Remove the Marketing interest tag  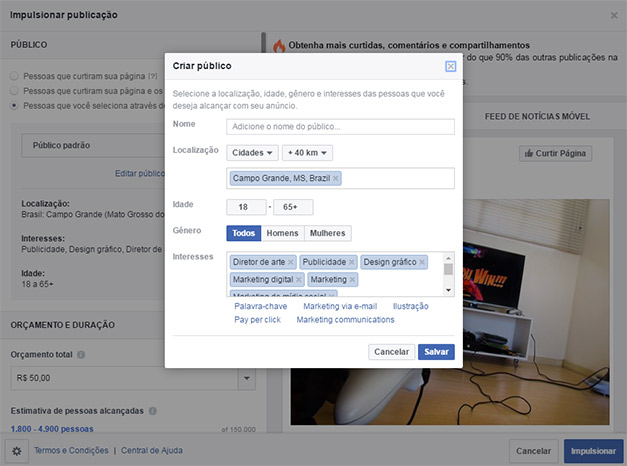coord(352,280)
